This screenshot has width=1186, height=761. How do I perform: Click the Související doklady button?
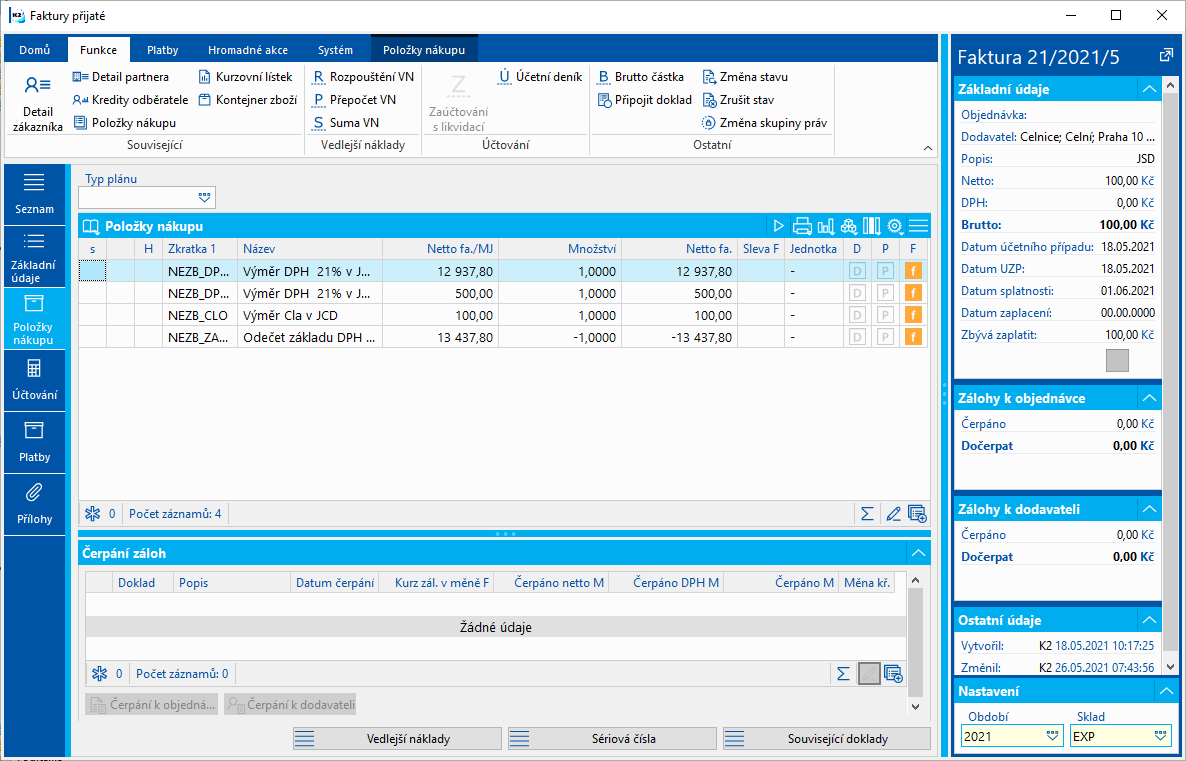(x=827, y=739)
